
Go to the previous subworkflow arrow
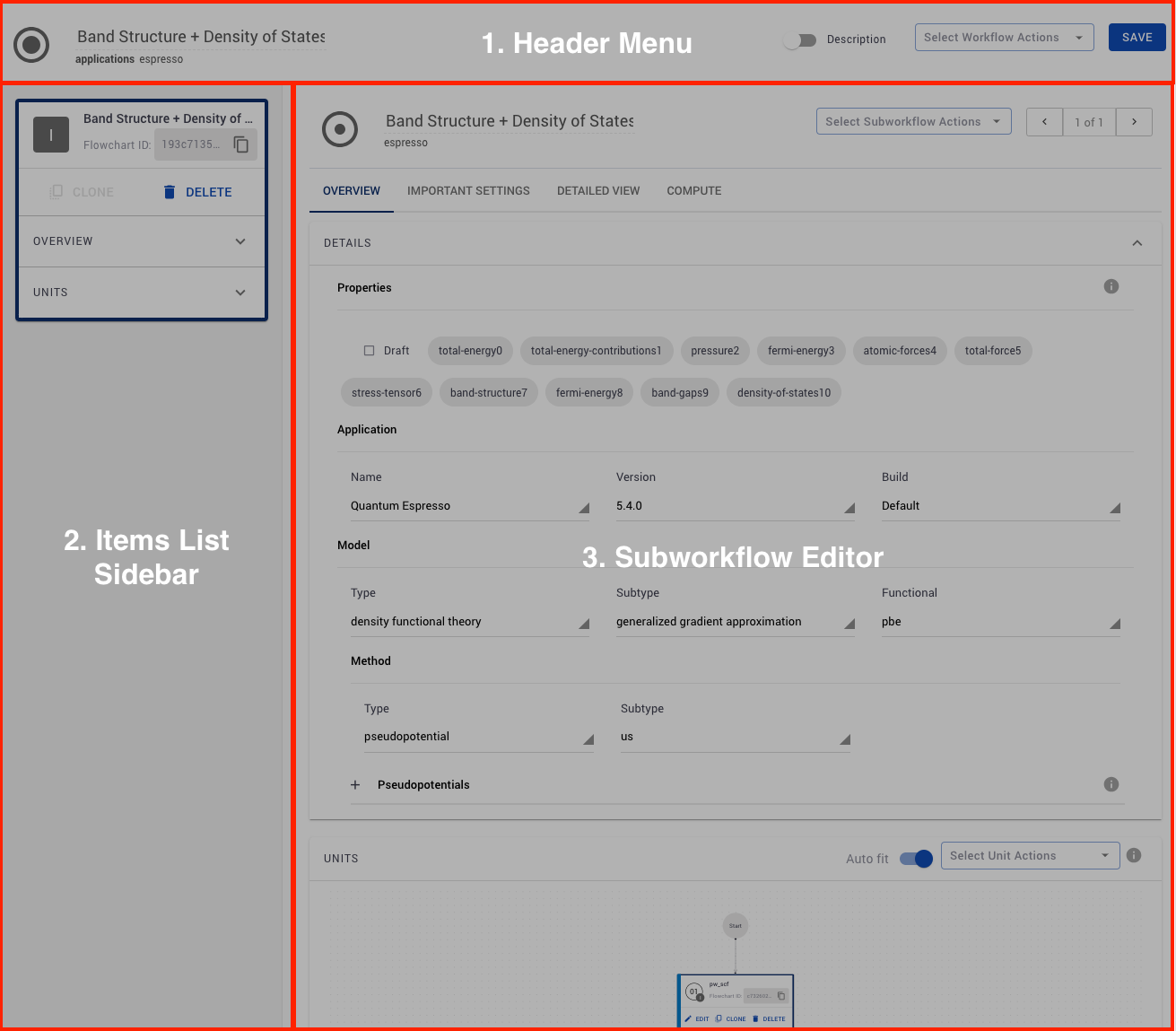click(1044, 122)
